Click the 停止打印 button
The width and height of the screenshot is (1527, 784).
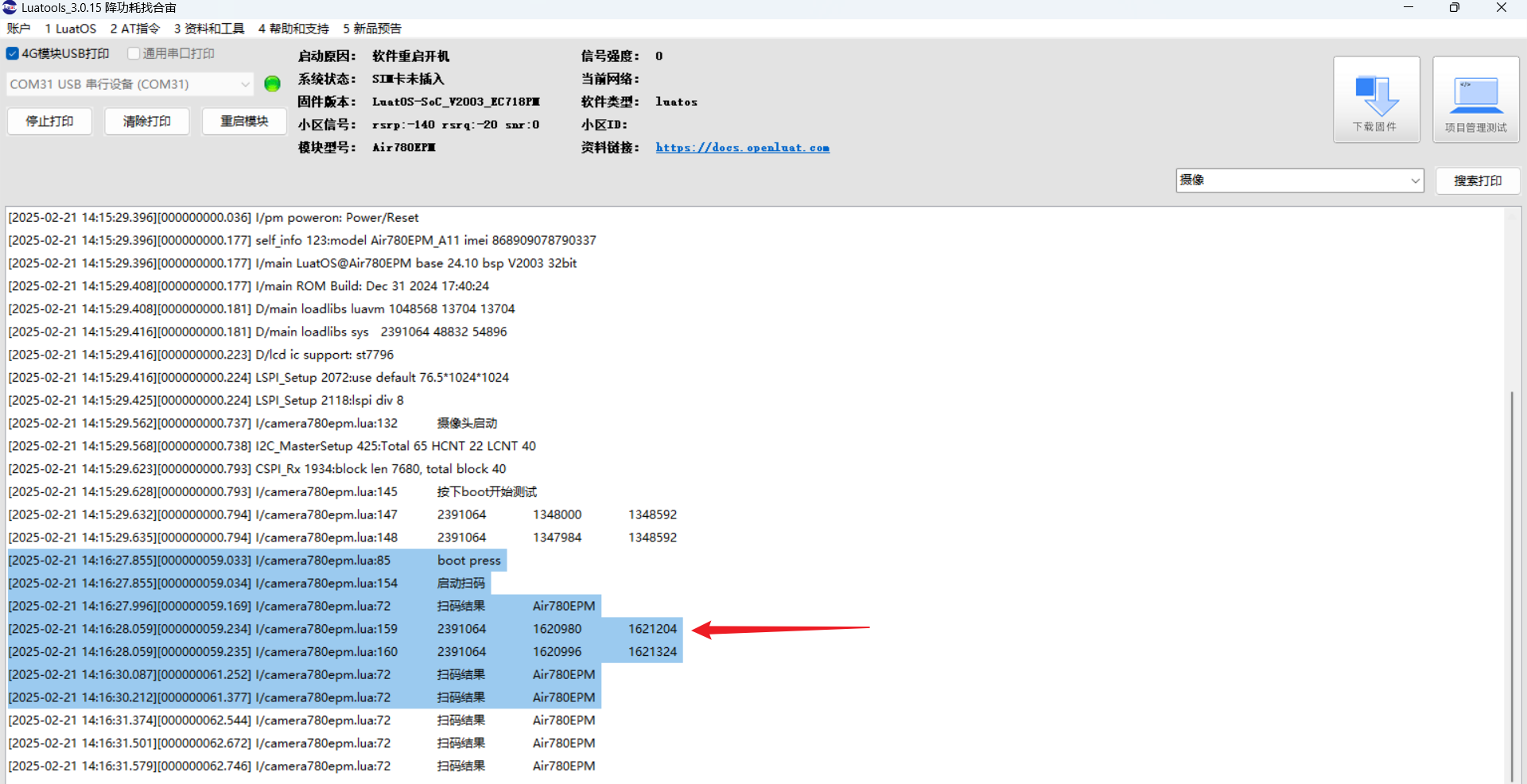pos(49,121)
